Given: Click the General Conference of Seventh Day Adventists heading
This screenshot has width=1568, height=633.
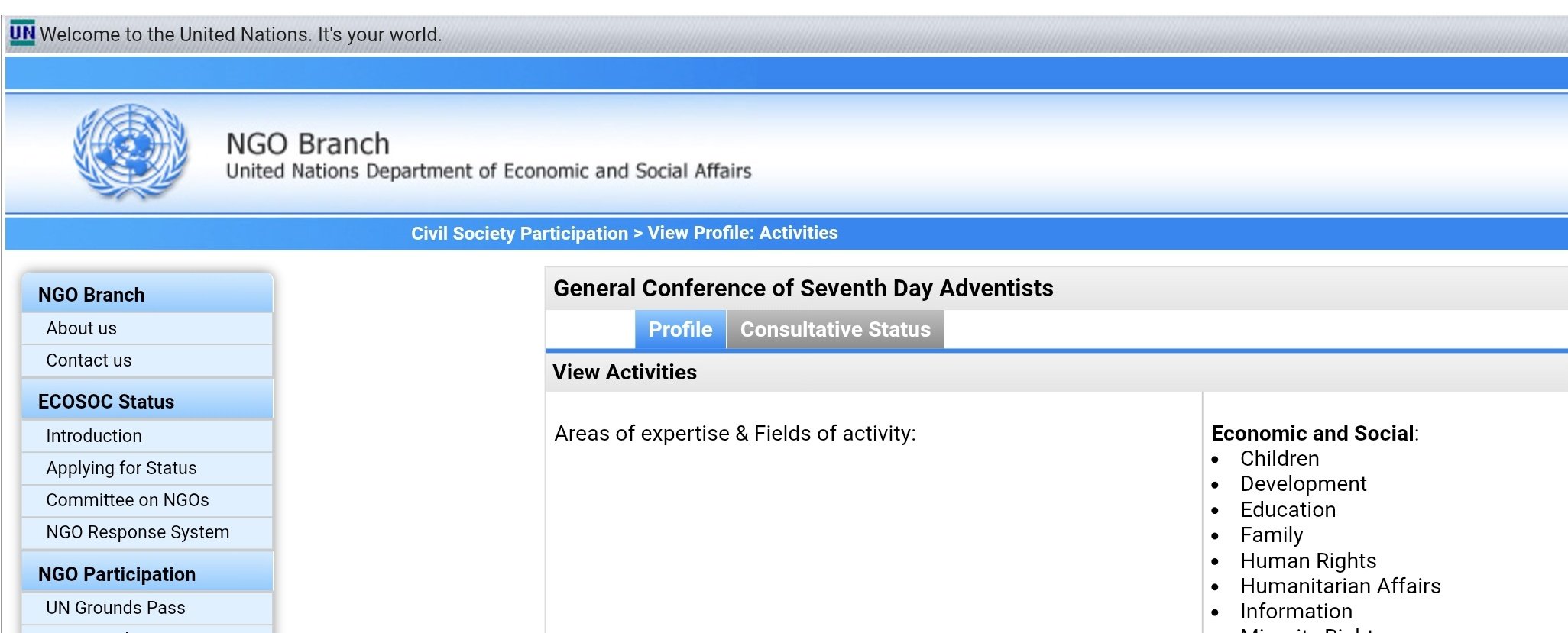Looking at the screenshot, I should [803, 288].
